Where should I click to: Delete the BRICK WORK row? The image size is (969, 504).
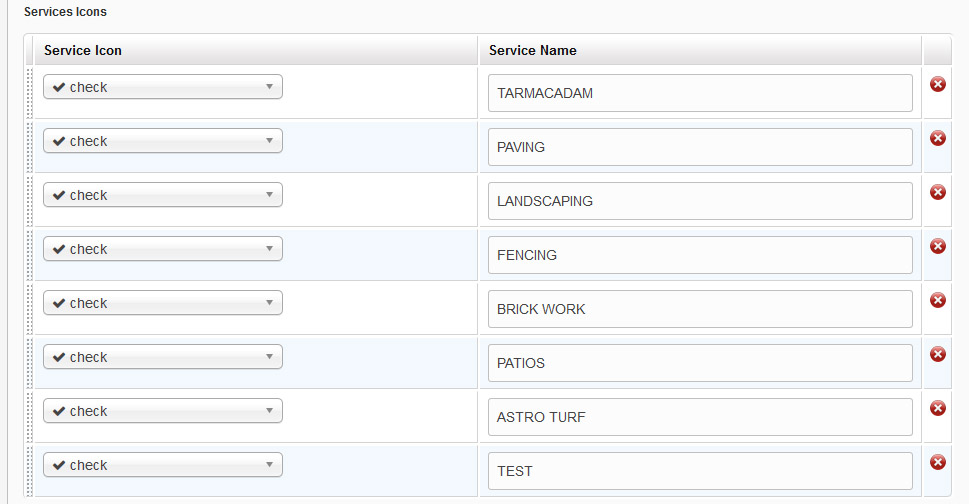[937, 300]
